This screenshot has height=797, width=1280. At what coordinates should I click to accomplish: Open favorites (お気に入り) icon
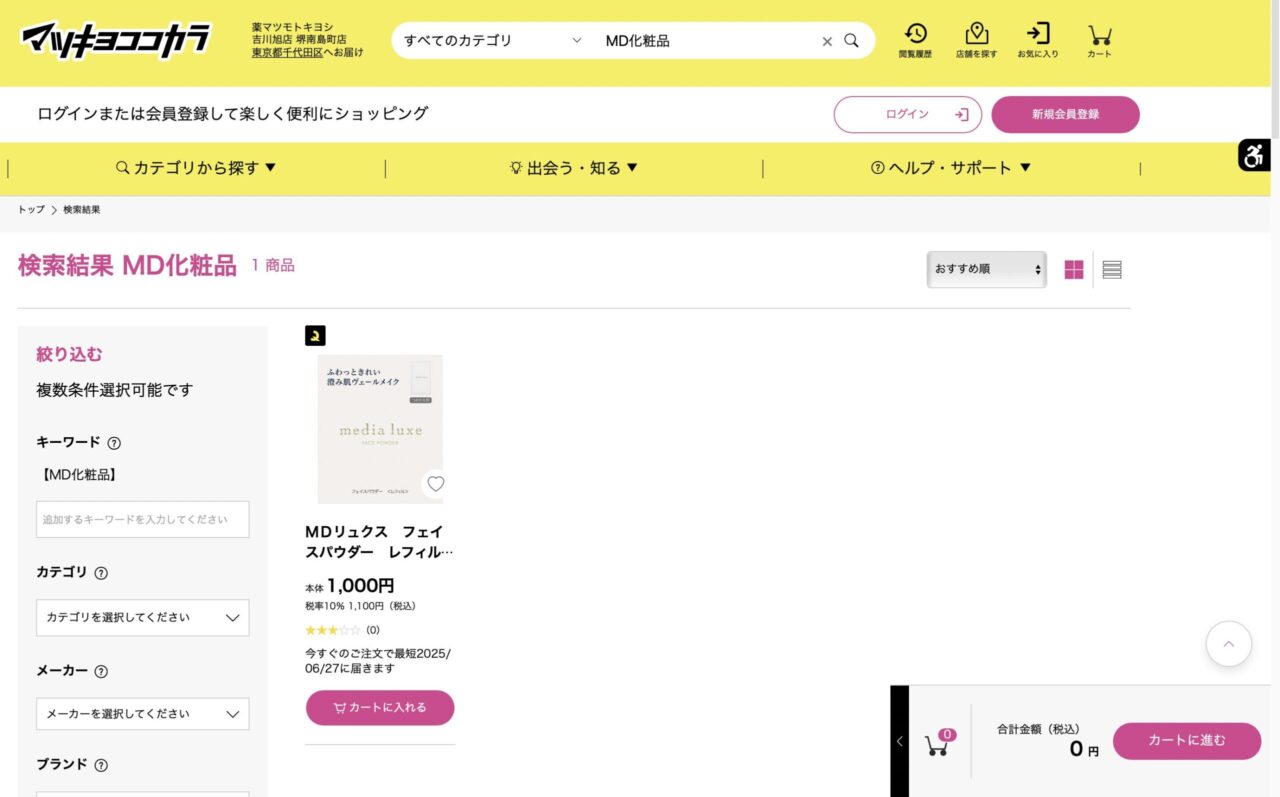[x=1038, y=40]
